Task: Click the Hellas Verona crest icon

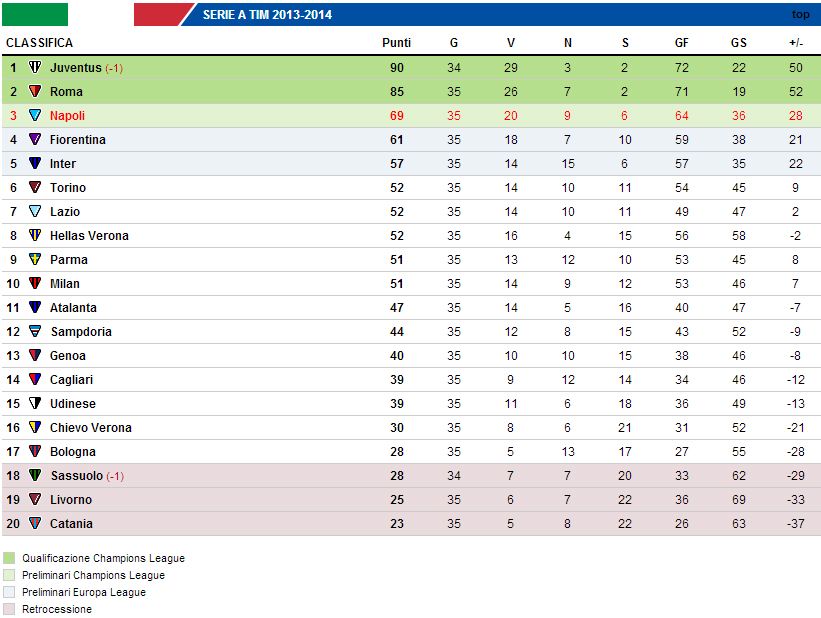Action: point(35,235)
